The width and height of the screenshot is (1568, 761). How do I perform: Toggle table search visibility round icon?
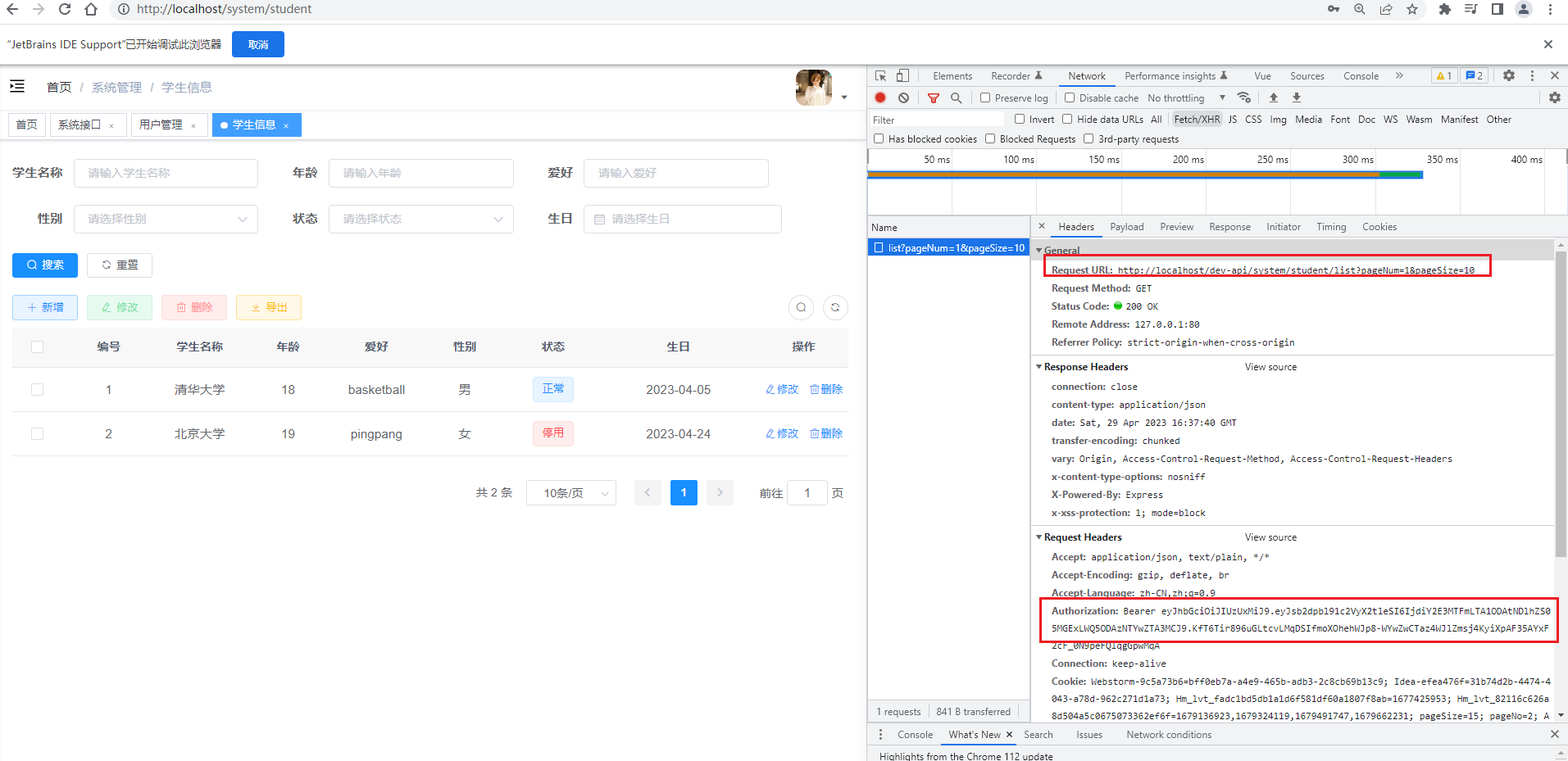pyautogui.click(x=801, y=307)
